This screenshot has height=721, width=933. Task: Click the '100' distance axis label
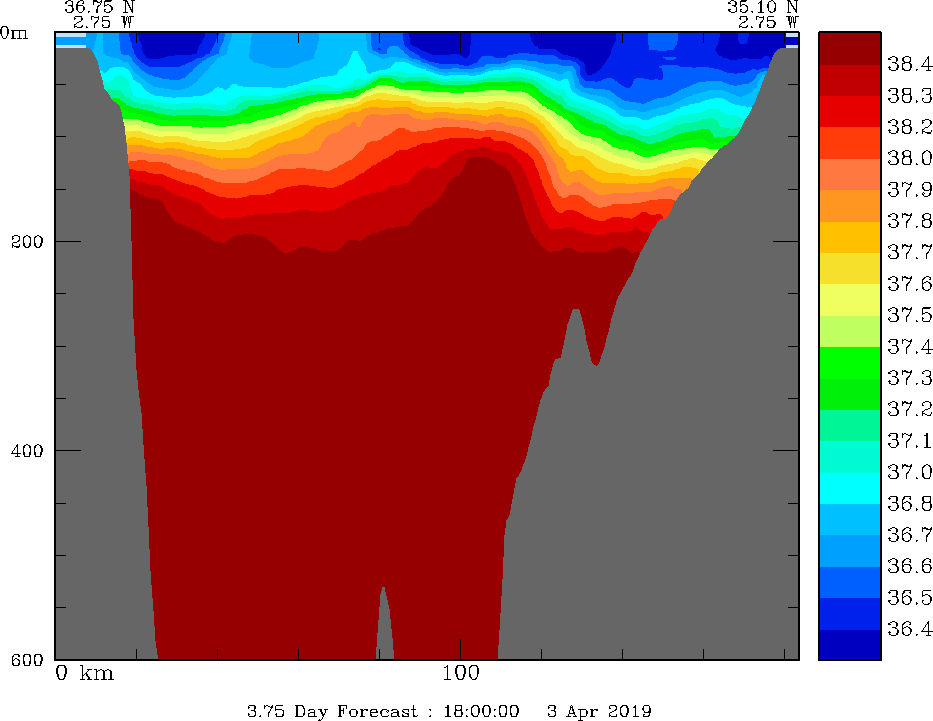click(x=460, y=673)
